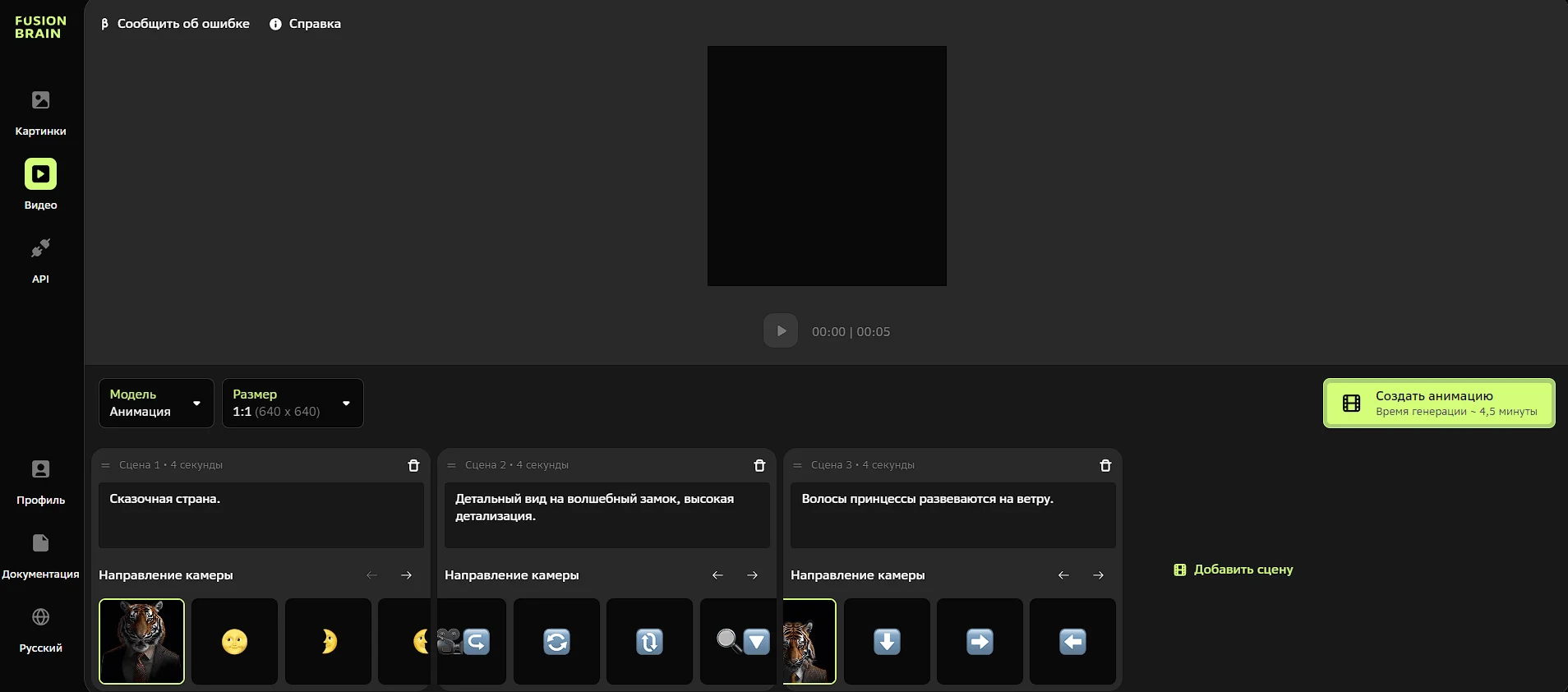Play the animation preview
This screenshot has width=1568, height=692.
[x=781, y=330]
